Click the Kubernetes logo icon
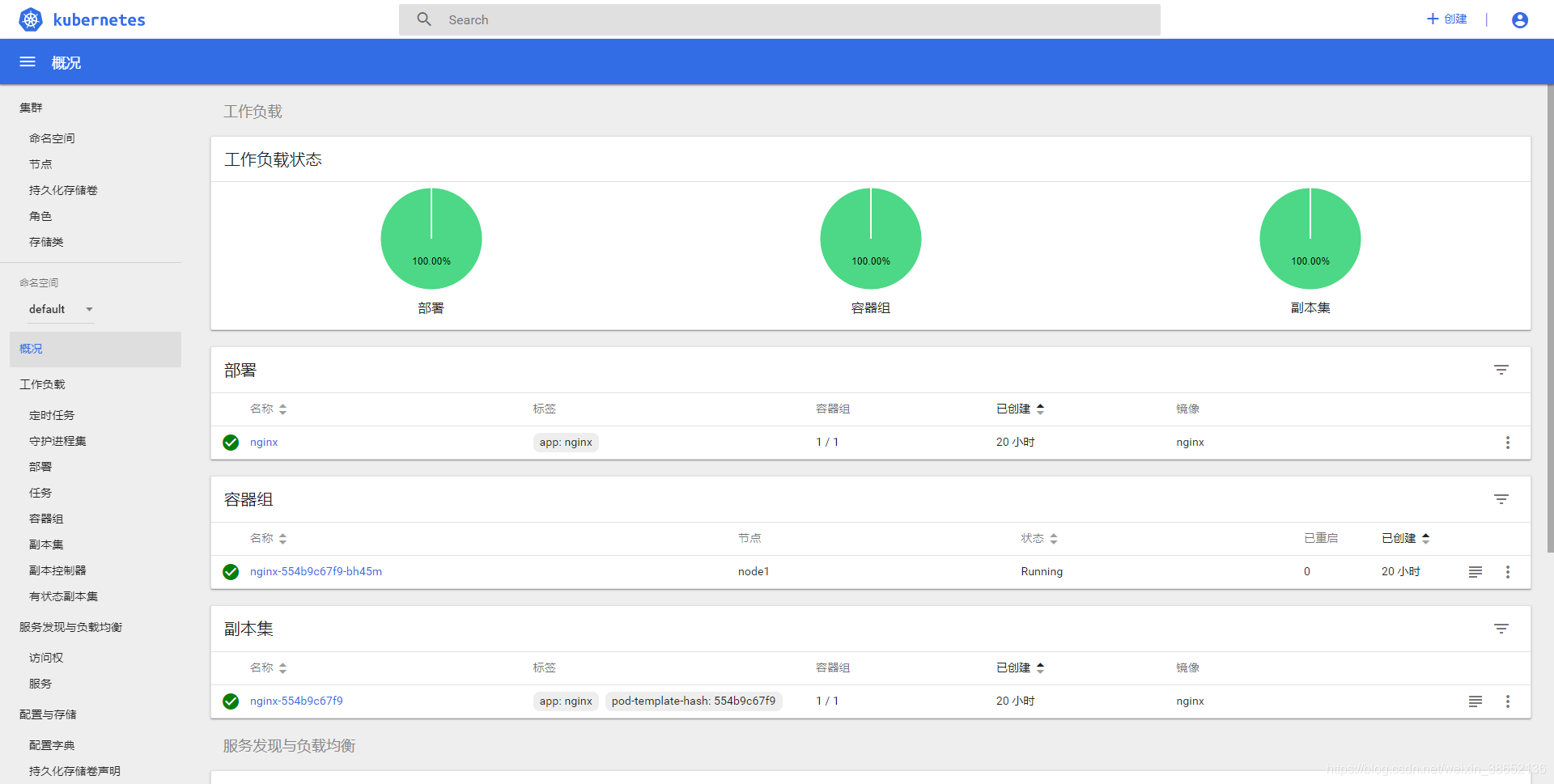1554x784 pixels. point(31,19)
